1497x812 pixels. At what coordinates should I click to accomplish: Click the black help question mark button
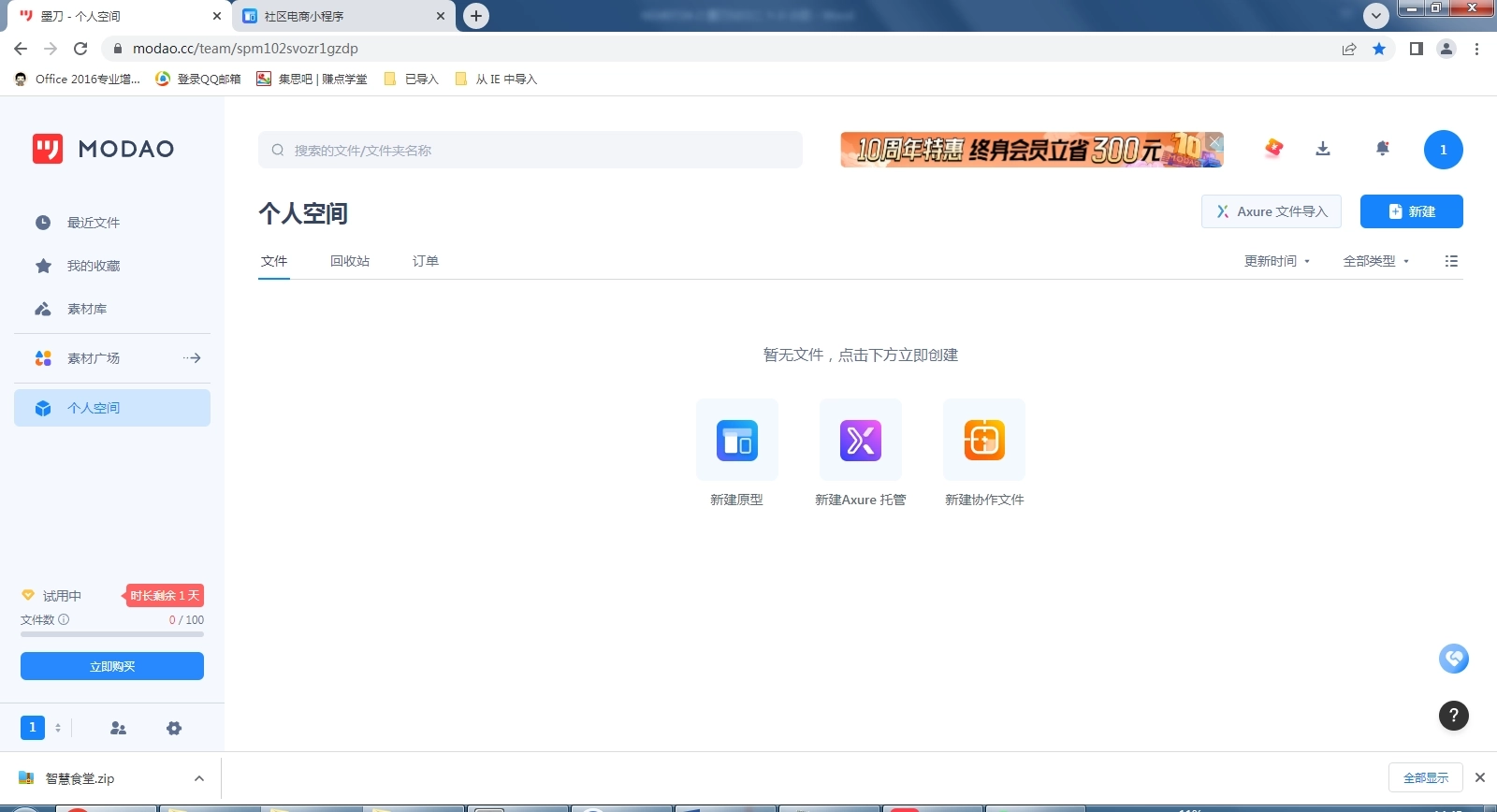[1453, 716]
